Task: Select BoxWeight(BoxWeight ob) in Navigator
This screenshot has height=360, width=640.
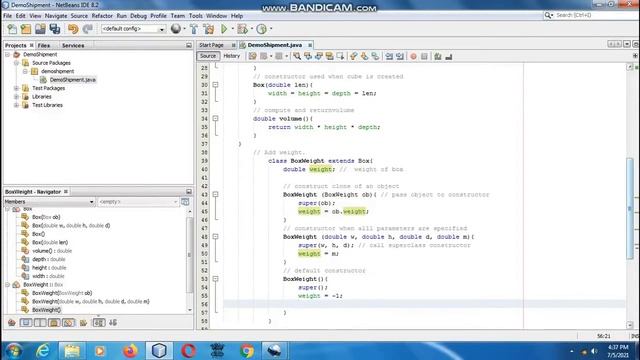Action: 62,293
